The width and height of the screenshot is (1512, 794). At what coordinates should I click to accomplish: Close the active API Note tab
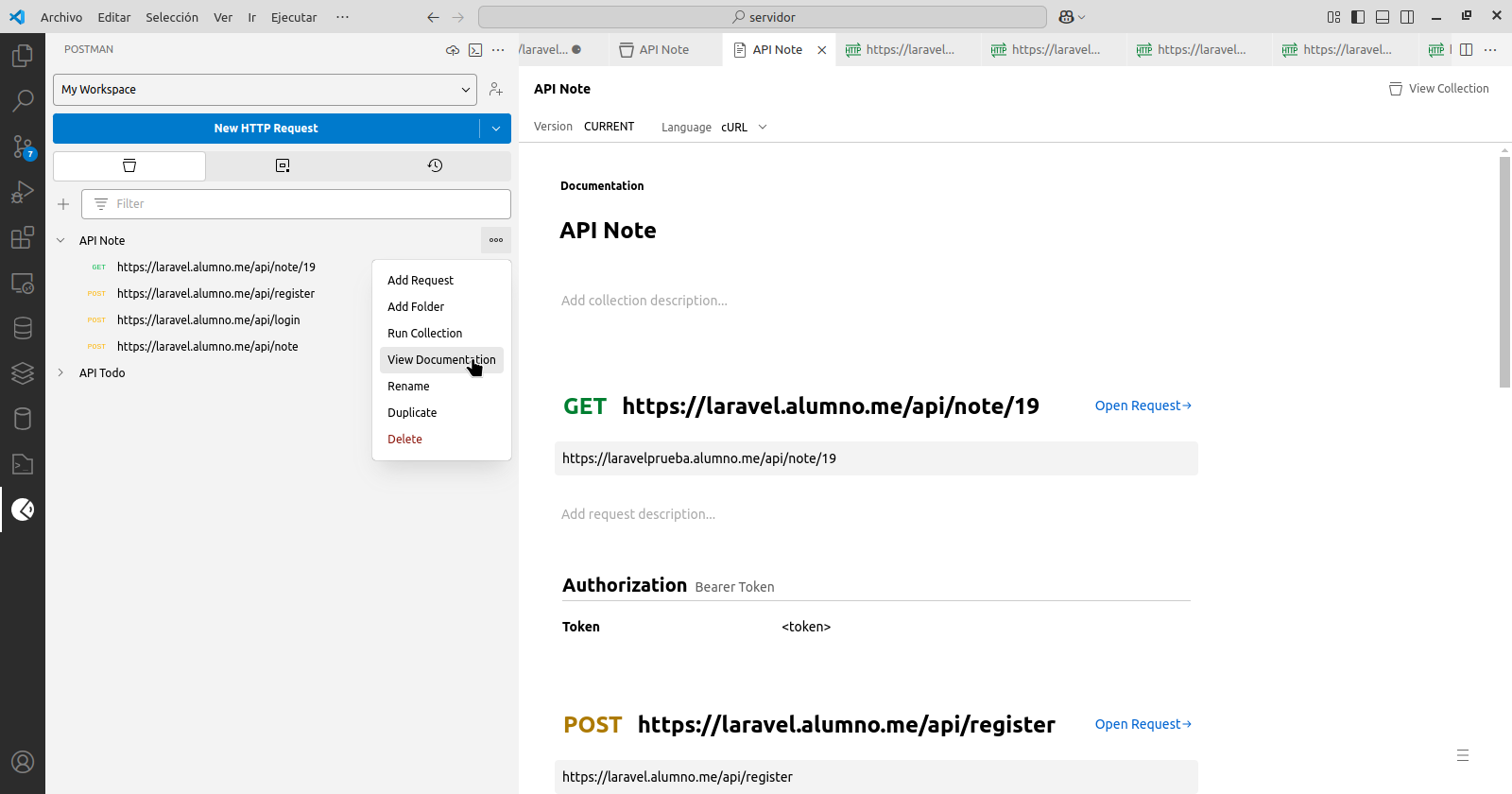[x=822, y=50]
